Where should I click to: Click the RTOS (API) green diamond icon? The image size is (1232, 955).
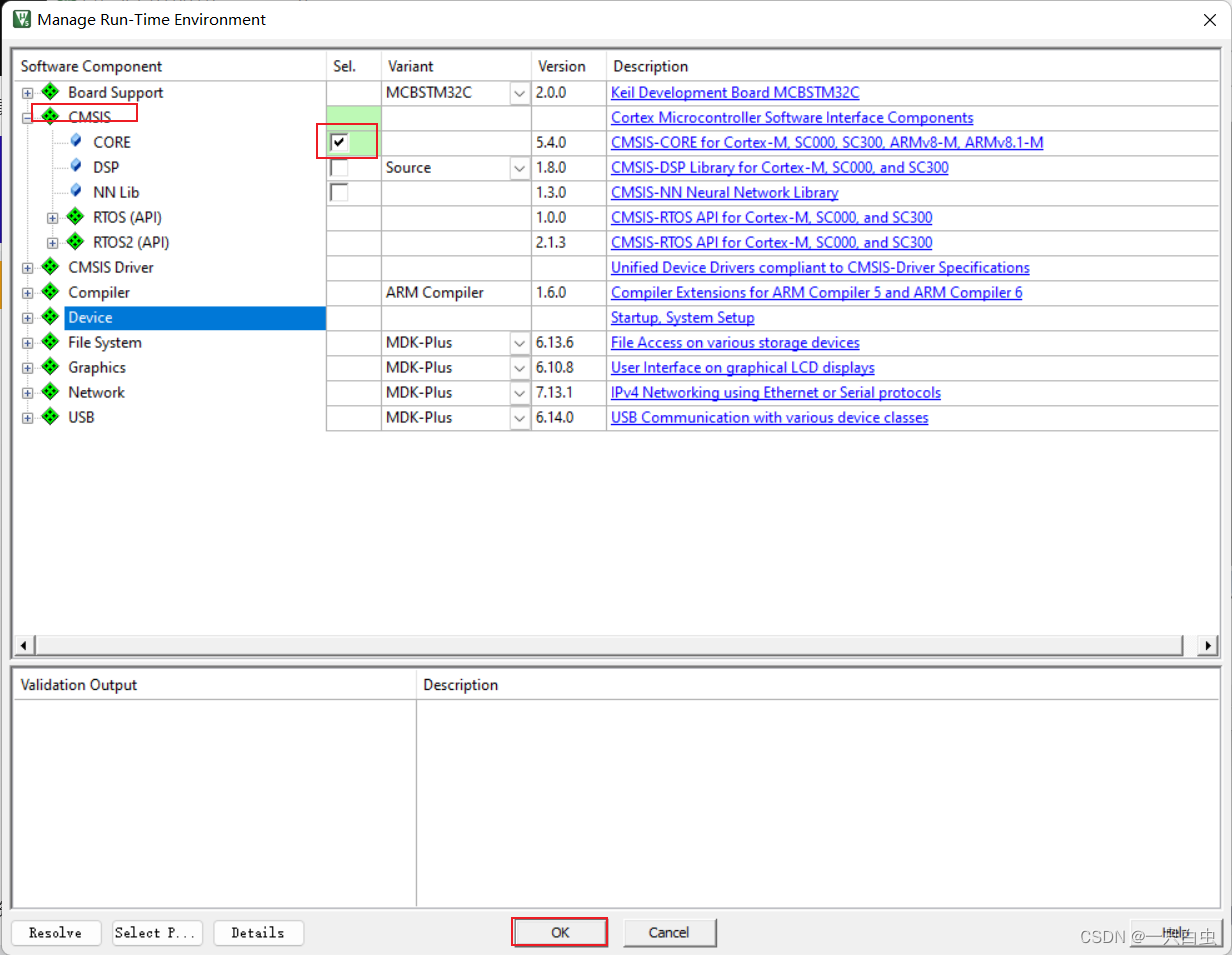tap(75, 217)
